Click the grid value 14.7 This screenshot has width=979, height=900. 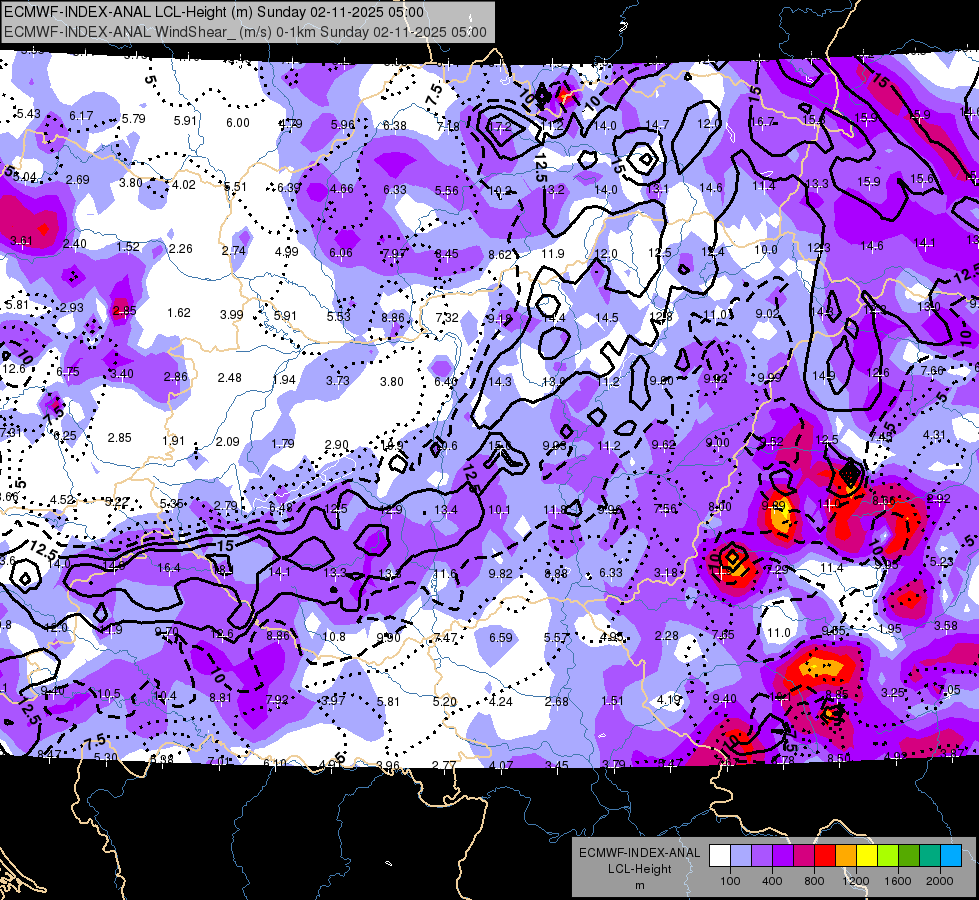[657, 125]
